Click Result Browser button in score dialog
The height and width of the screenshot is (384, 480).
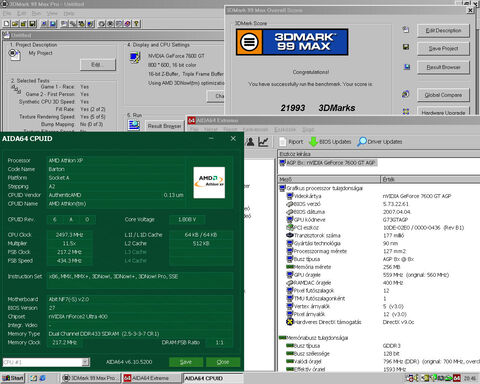443,67
